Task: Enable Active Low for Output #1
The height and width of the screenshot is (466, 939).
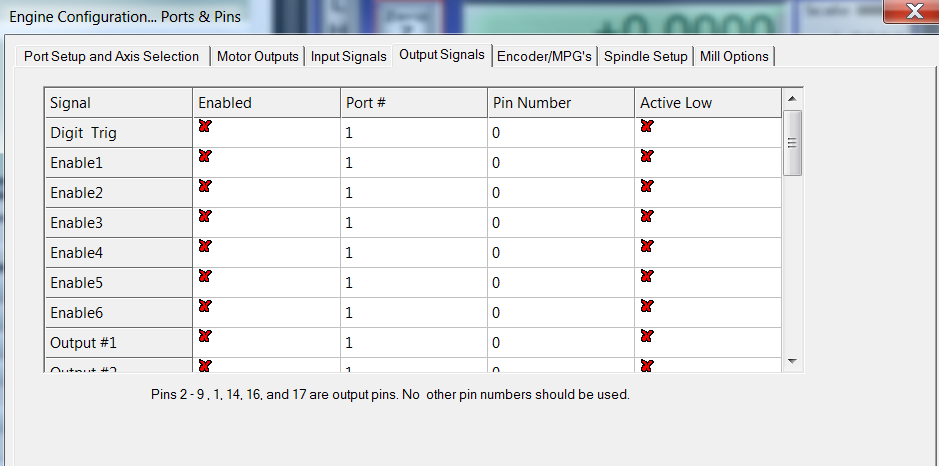Action: [646, 336]
